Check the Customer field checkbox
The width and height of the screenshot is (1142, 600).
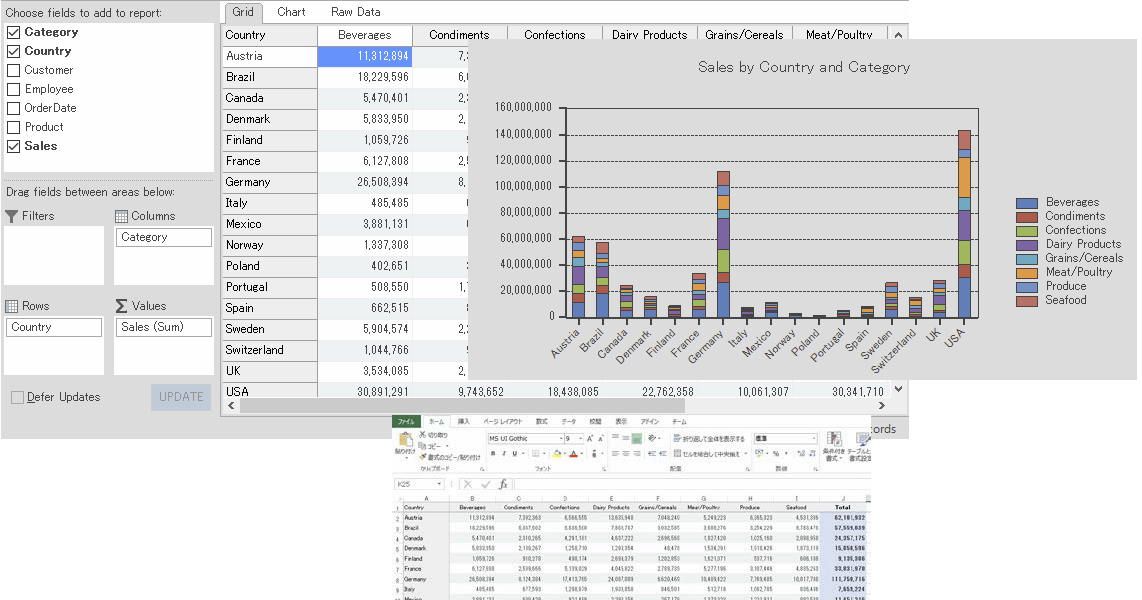pos(14,69)
